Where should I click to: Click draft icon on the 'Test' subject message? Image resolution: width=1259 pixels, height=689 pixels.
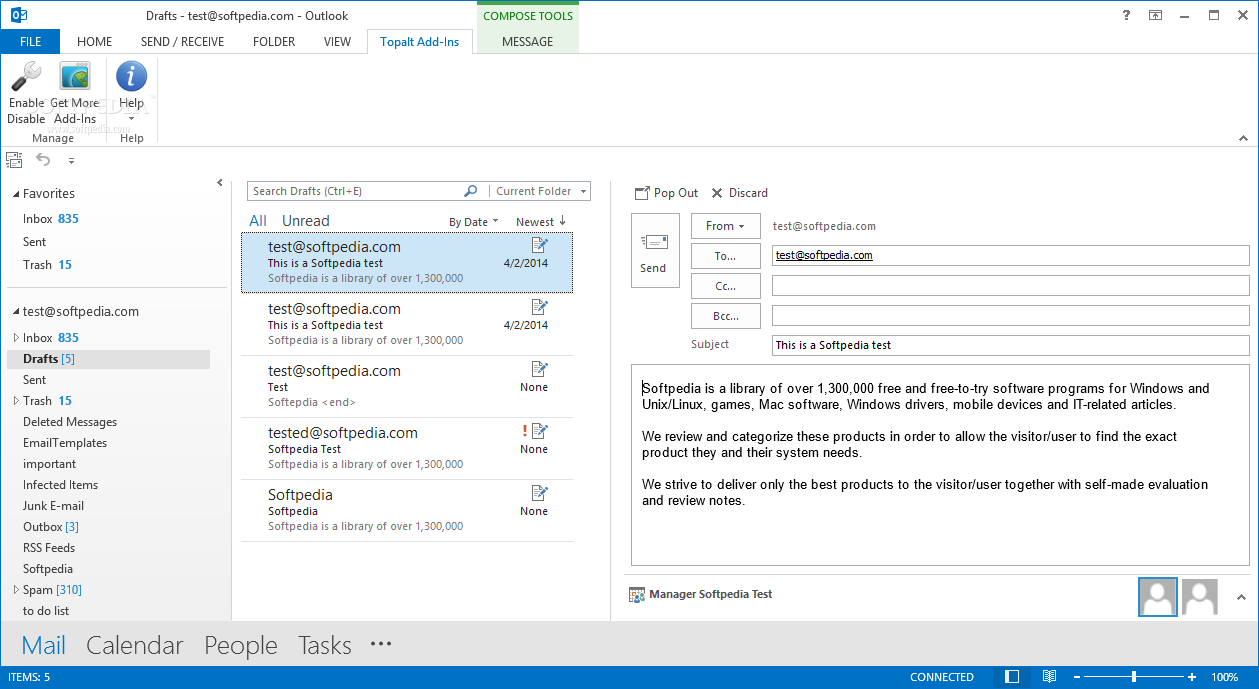click(x=540, y=369)
